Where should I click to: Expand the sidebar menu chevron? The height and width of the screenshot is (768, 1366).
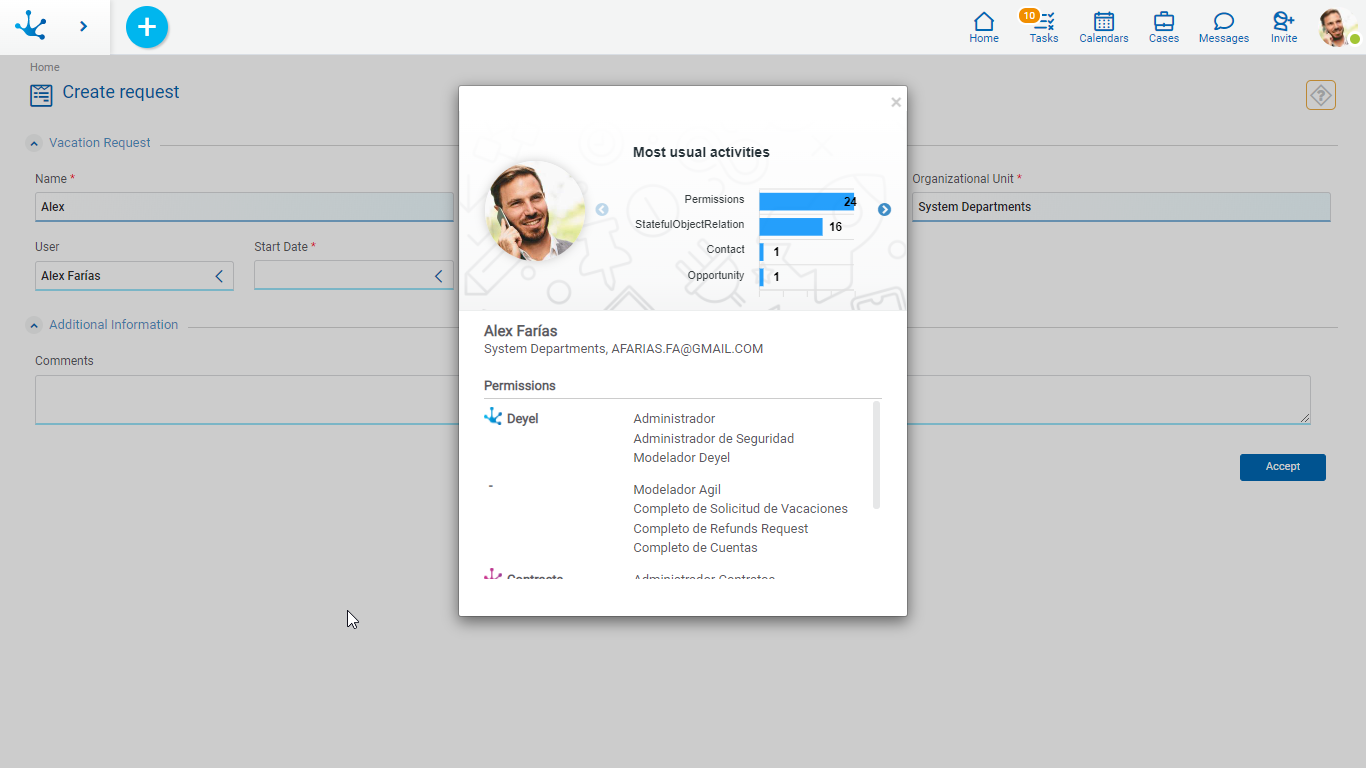point(83,26)
